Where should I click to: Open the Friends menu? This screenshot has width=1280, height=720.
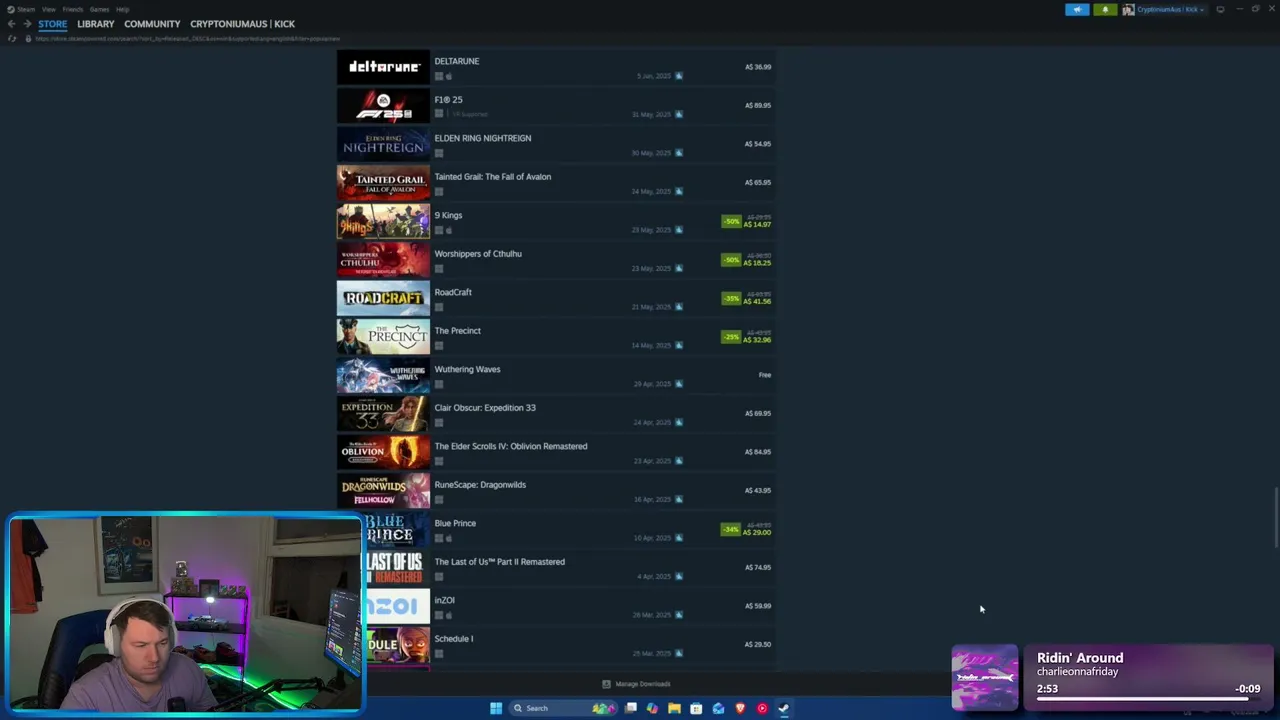(x=73, y=9)
